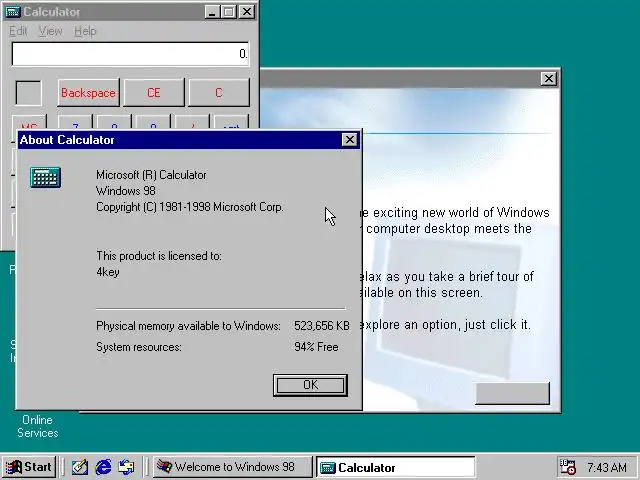The width and height of the screenshot is (640, 480).
Task: Switch to Welcome to Windows 98 taskbar button
Action: (233, 467)
